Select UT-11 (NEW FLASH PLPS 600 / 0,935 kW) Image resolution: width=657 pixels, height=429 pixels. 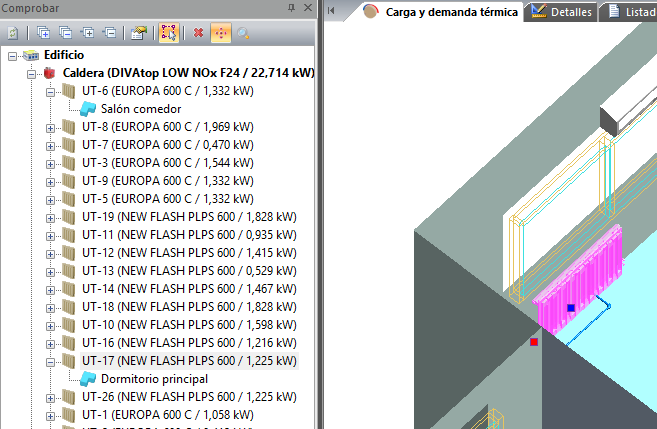pyautogui.click(x=189, y=235)
